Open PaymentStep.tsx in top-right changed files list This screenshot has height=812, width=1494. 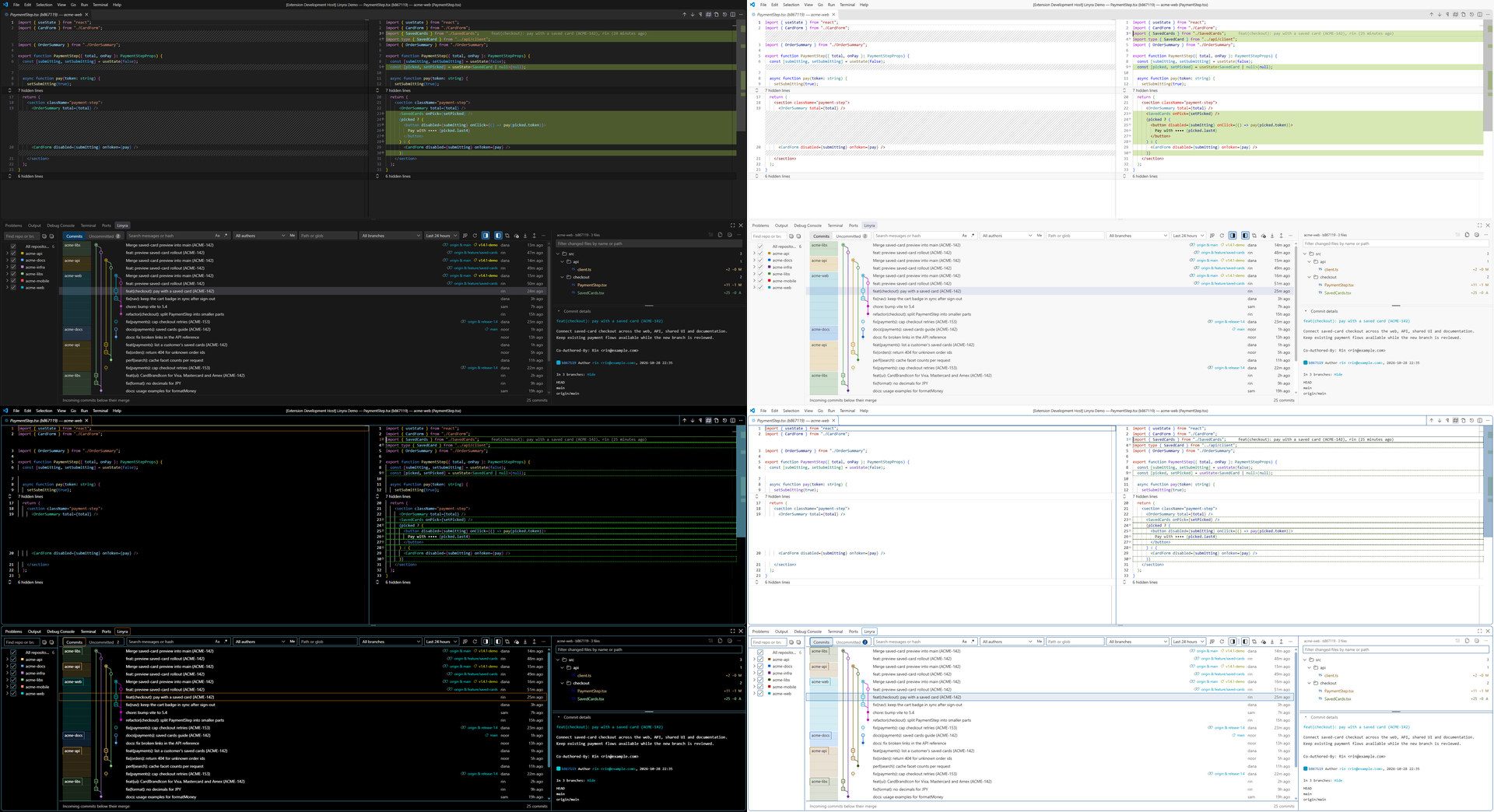[x=1339, y=285]
